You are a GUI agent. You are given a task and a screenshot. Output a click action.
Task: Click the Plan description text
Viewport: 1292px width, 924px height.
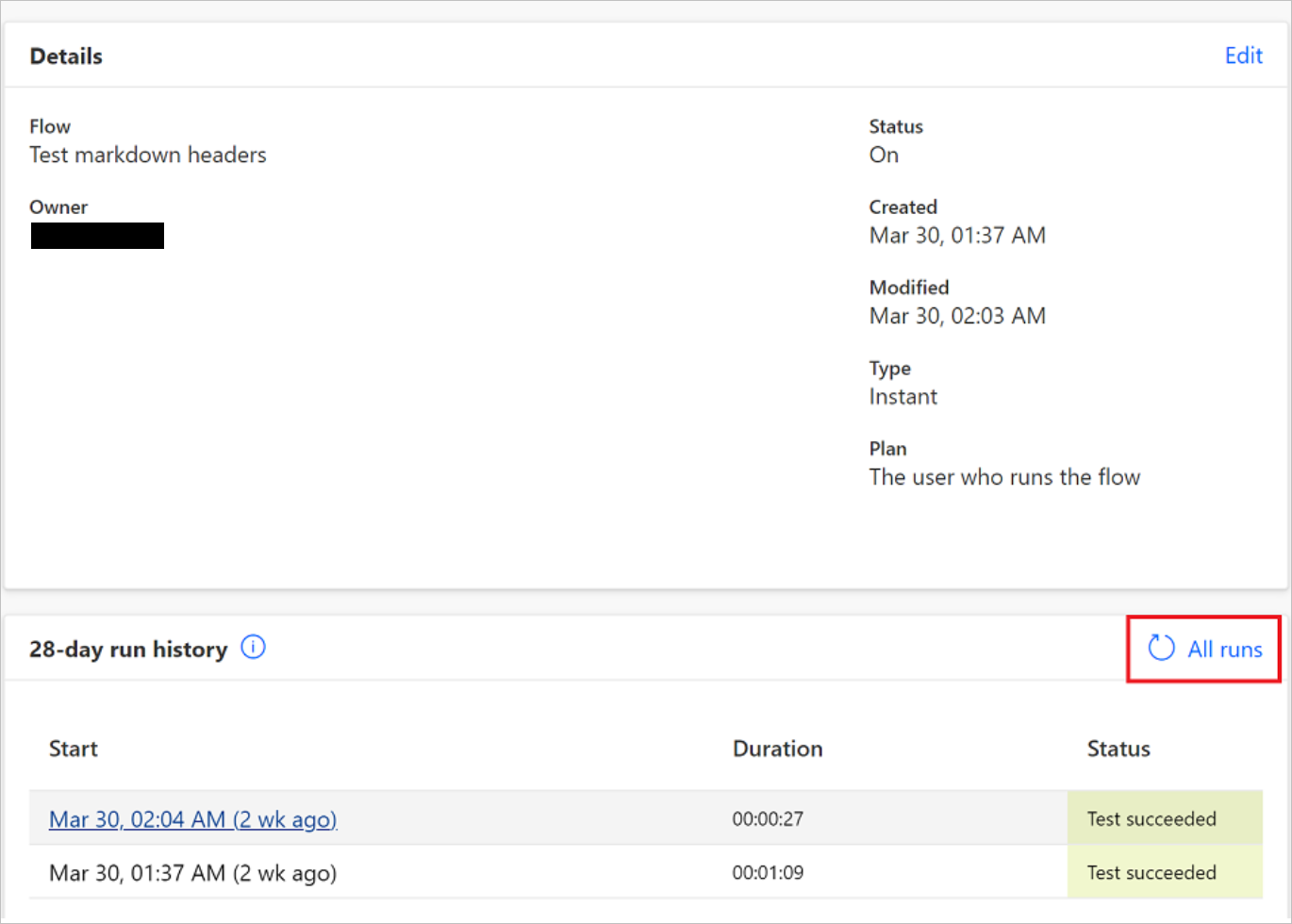click(x=1004, y=477)
